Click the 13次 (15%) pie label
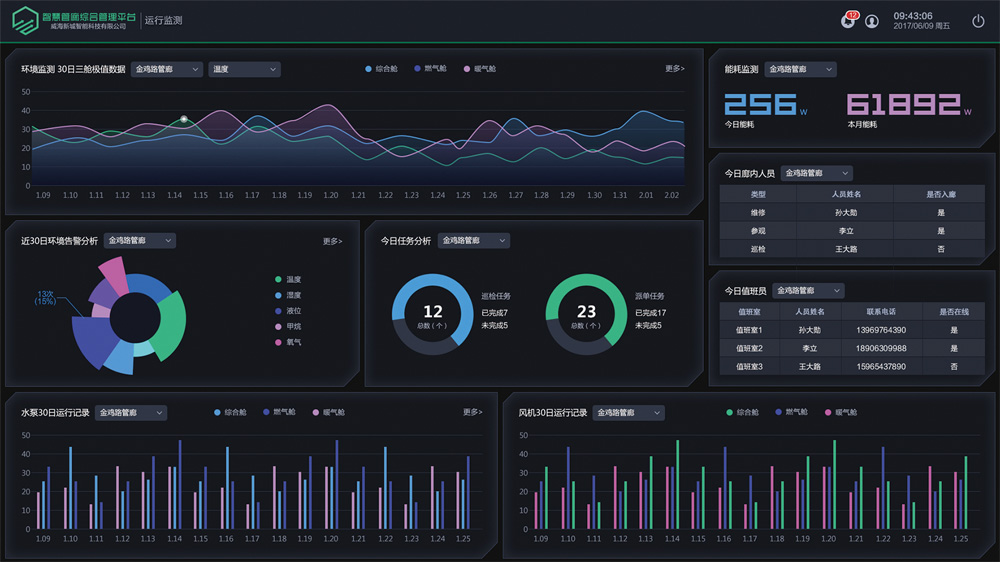Screen dimensions: 1000x562 click(45, 297)
